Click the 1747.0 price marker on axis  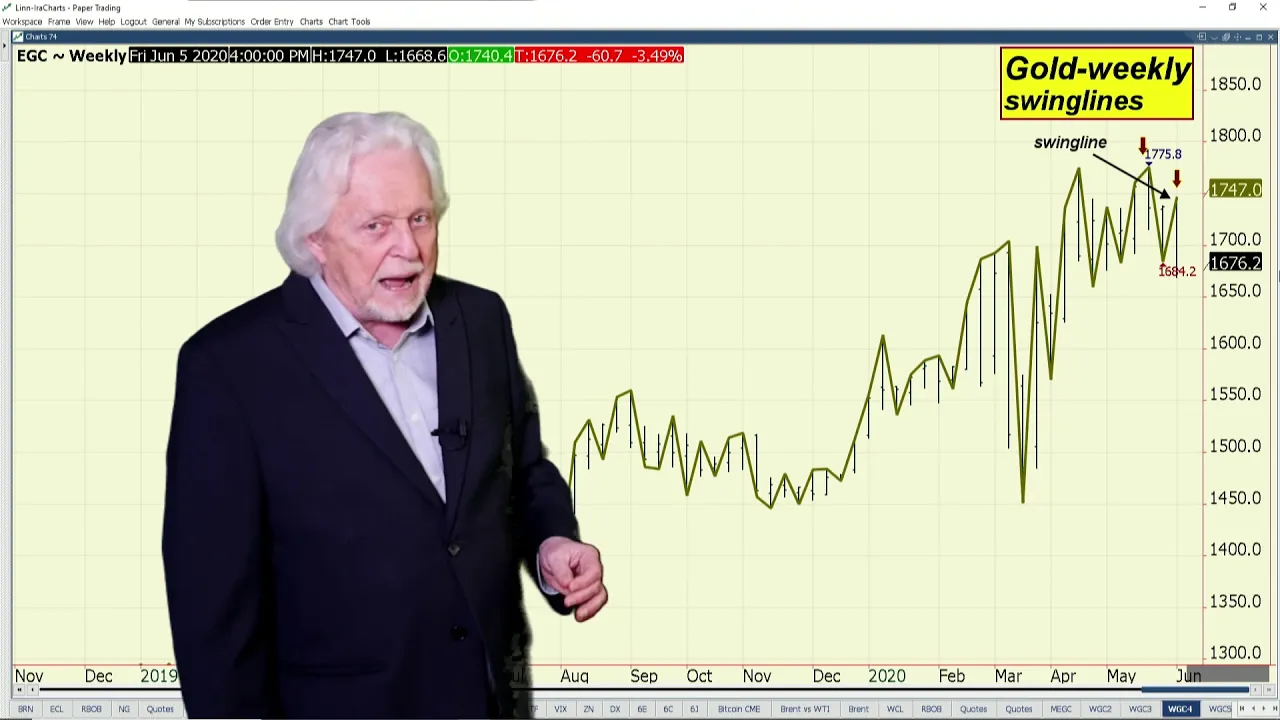pyautogui.click(x=1235, y=189)
